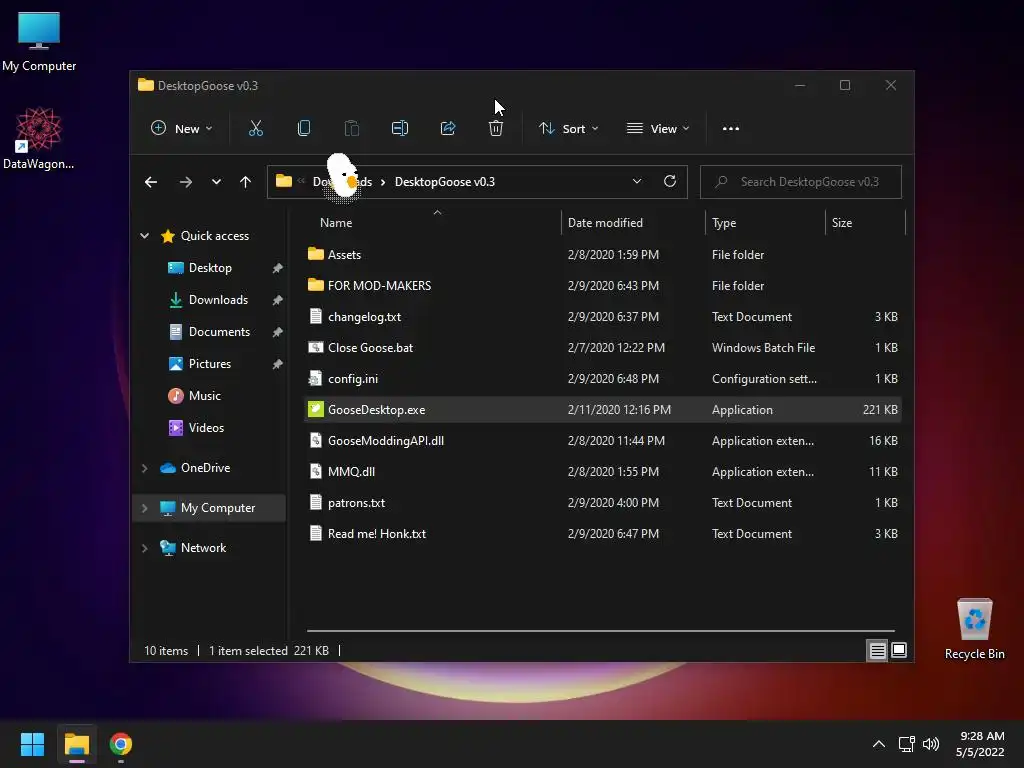The image size is (1024, 768).
Task: Open Music in the sidebar
Action: 204,396
